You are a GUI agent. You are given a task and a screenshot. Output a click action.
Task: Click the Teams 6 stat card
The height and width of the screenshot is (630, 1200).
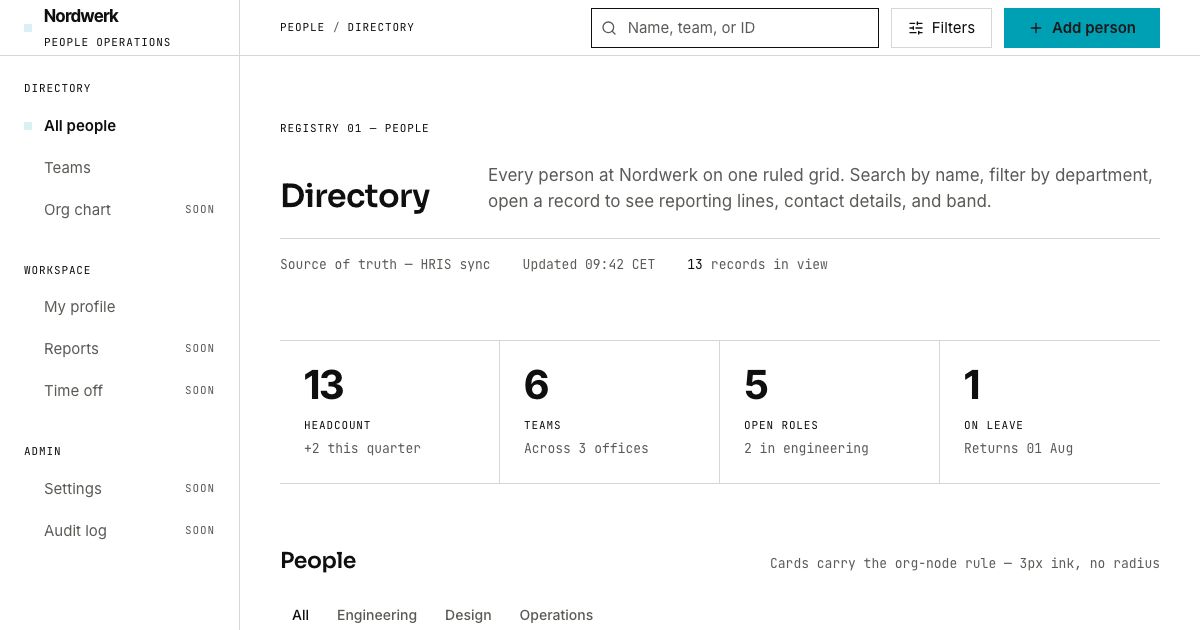[x=610, y=412]
